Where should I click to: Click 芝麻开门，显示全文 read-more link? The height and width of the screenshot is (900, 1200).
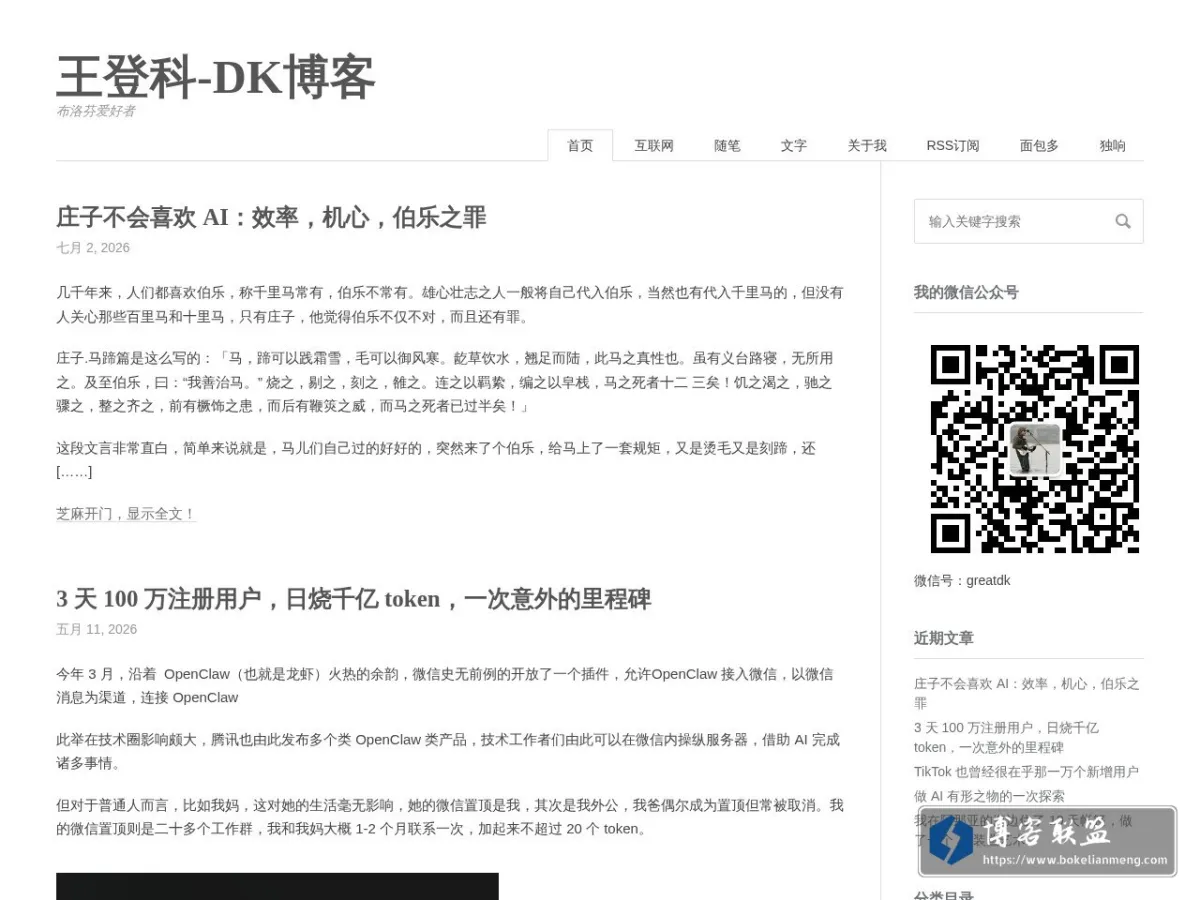[x=126, y=513]
